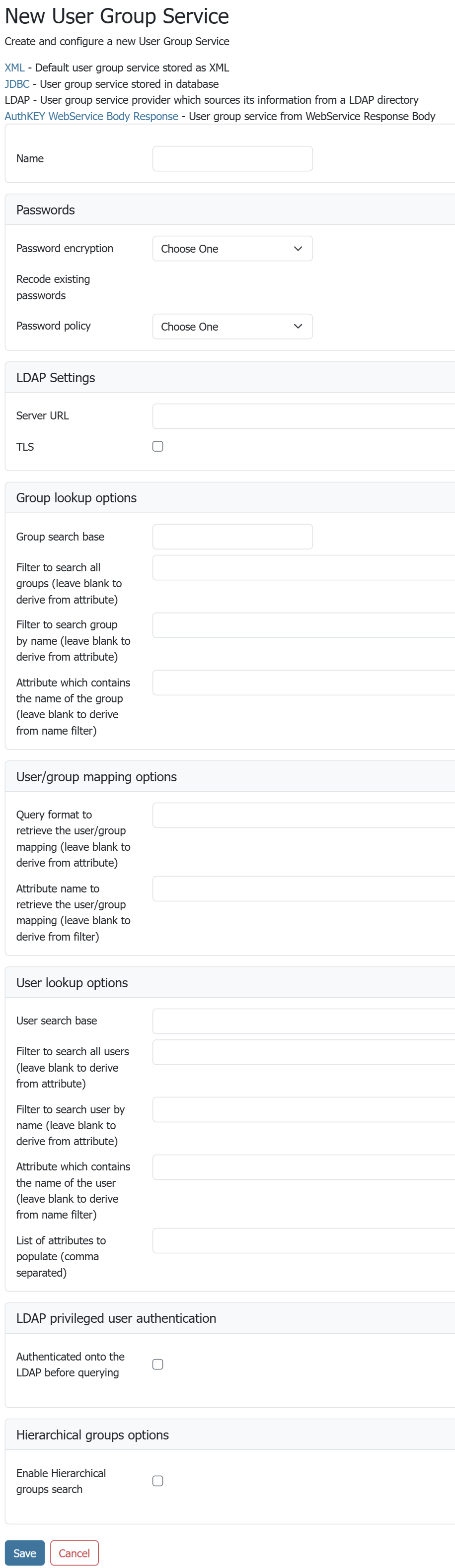Click the filter to search group by name field
455x1568 pixels.
(303, 626)
